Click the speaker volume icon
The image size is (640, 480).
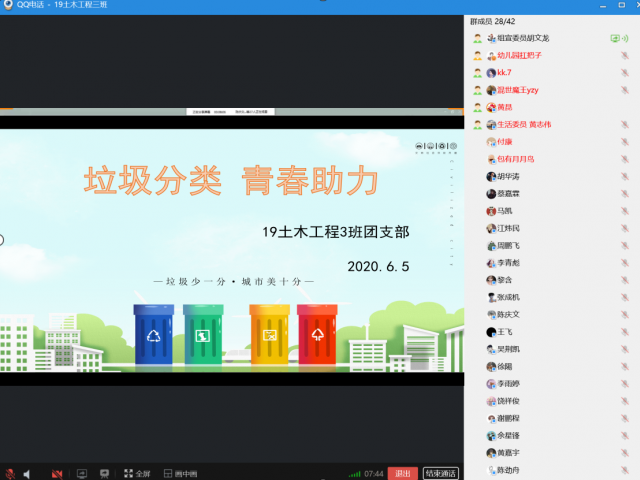(x=28, y=473)
